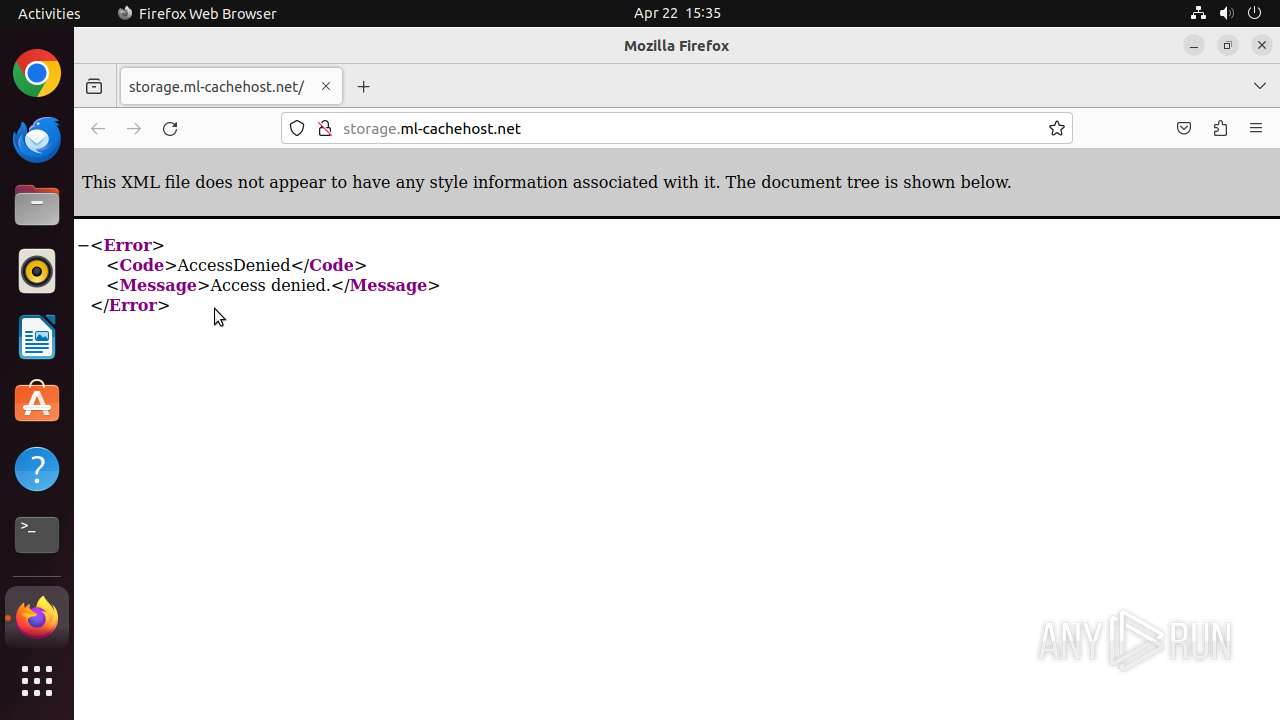The image size is (1280, 720).
Task: Reload the current page
Action: [170, 128]
